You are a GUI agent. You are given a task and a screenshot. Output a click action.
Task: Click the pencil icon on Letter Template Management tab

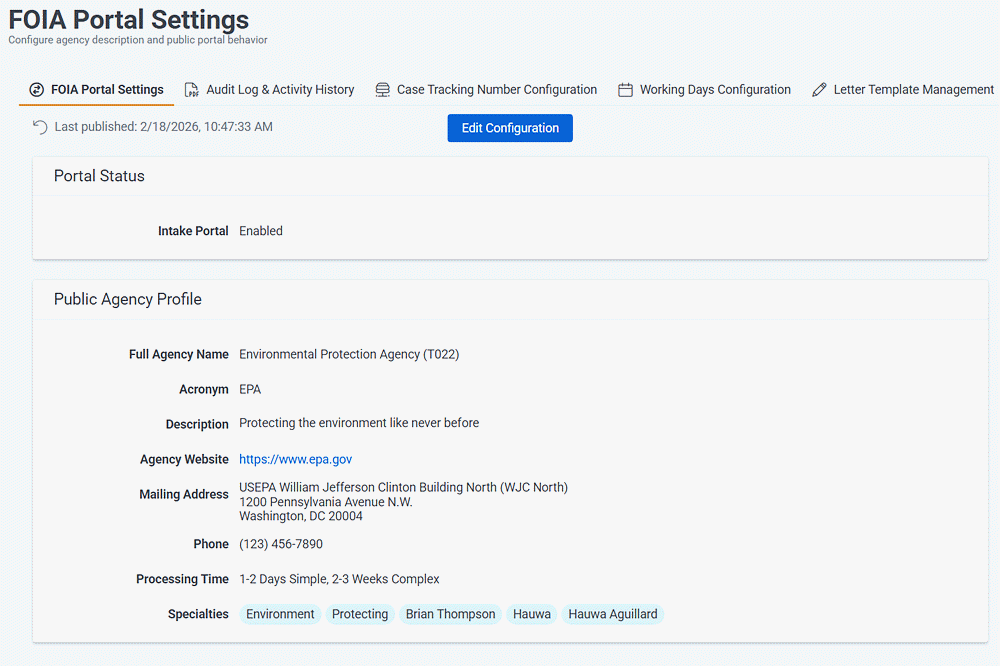[x=822, y=89]
